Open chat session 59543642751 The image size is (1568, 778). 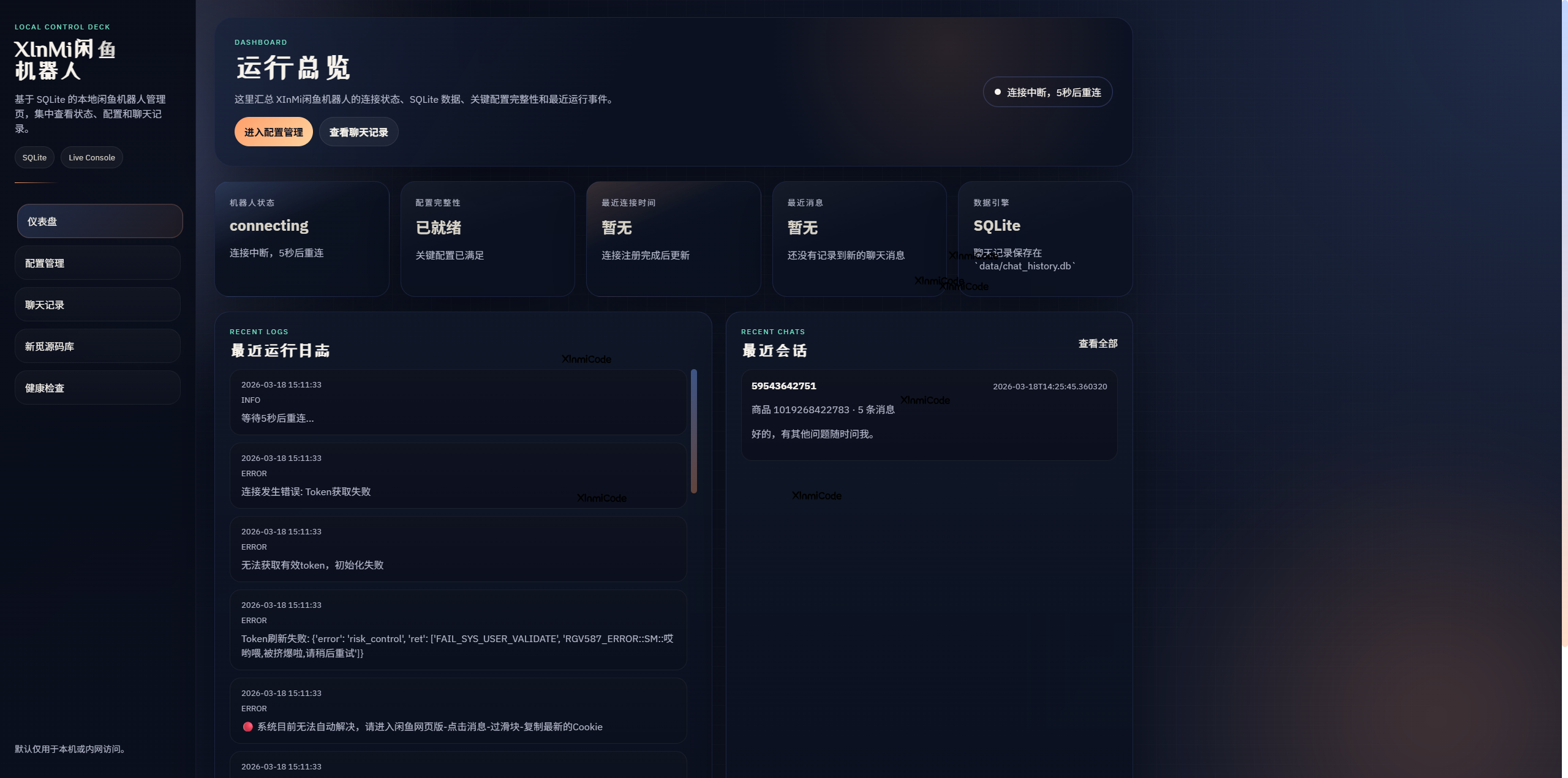point(929,416)
